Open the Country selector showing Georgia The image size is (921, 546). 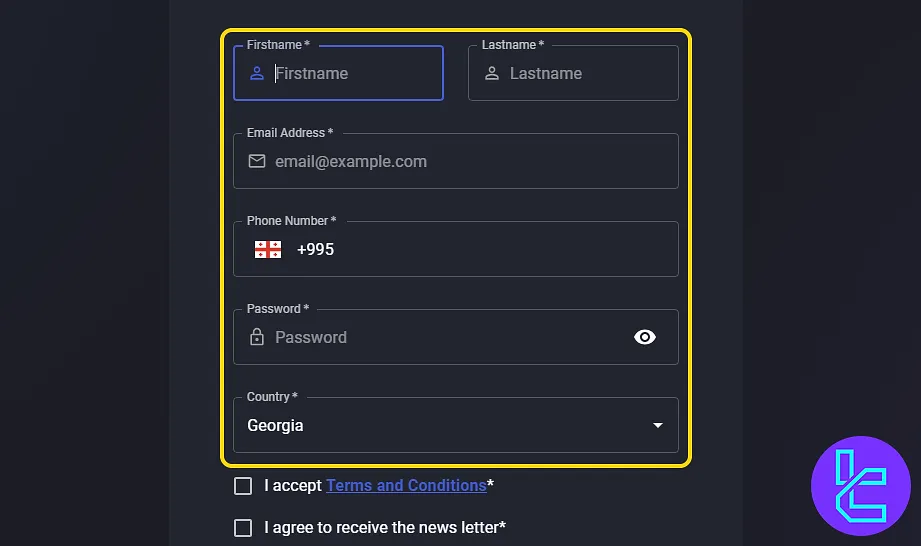(440, 426)
